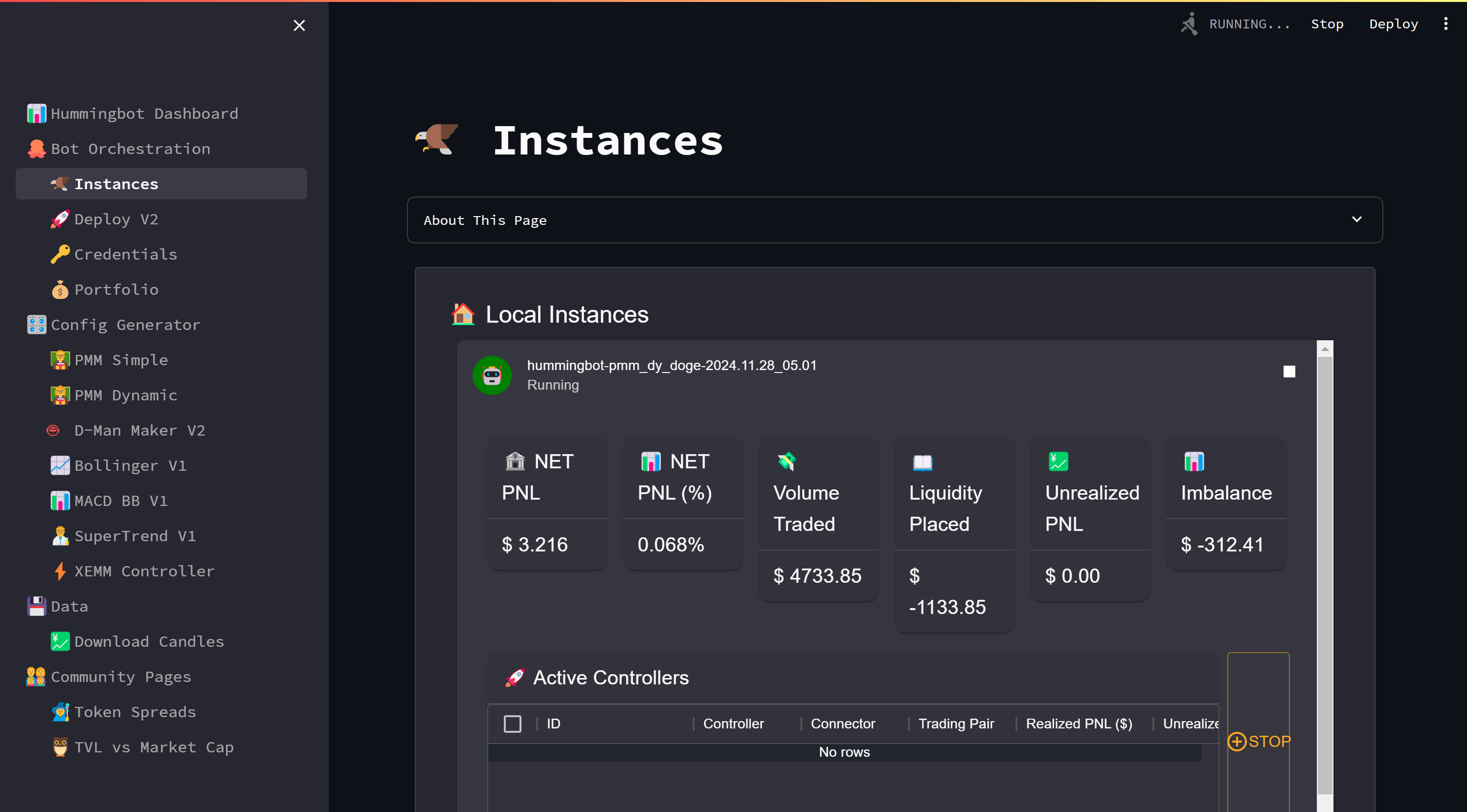The height and width of the screenshot is (812, 1467).
Task: Click the Bot Orchestration octopus icon
Action: [x=37, y=149]
